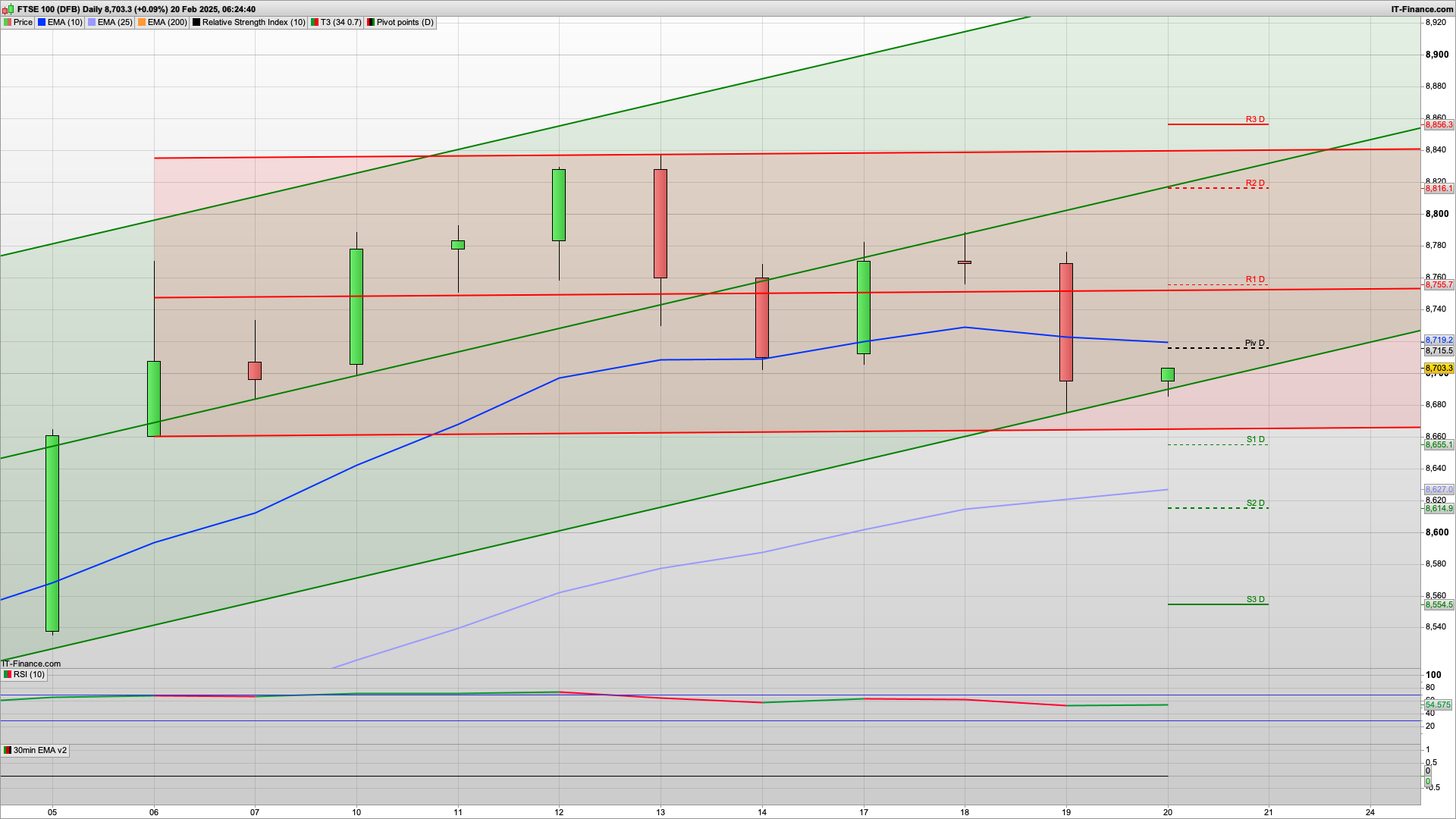Select the 19 Feb red candle body

[1066, 322]
